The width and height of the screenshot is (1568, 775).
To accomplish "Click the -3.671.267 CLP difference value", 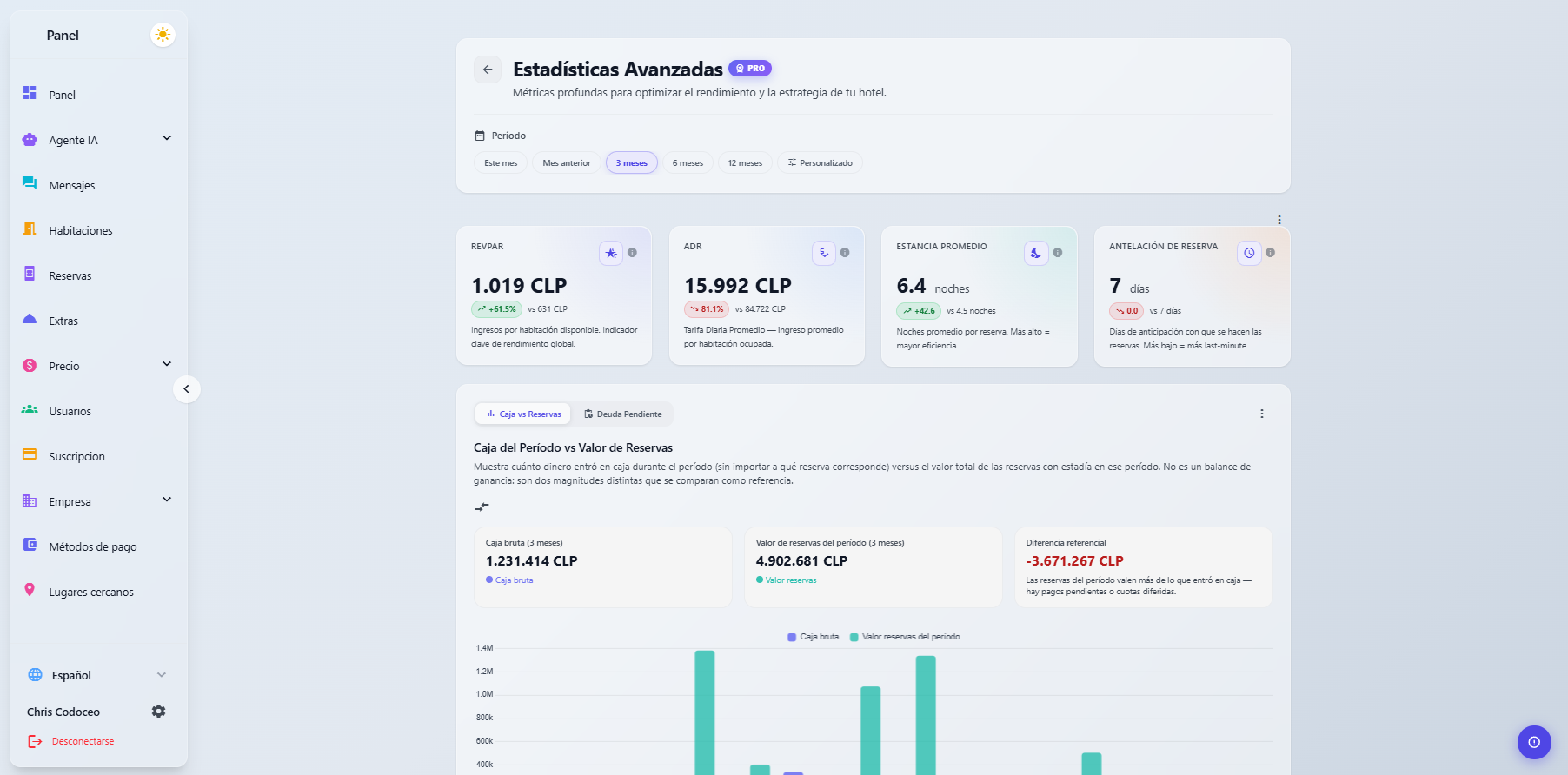I will [x=1075, y=561].
